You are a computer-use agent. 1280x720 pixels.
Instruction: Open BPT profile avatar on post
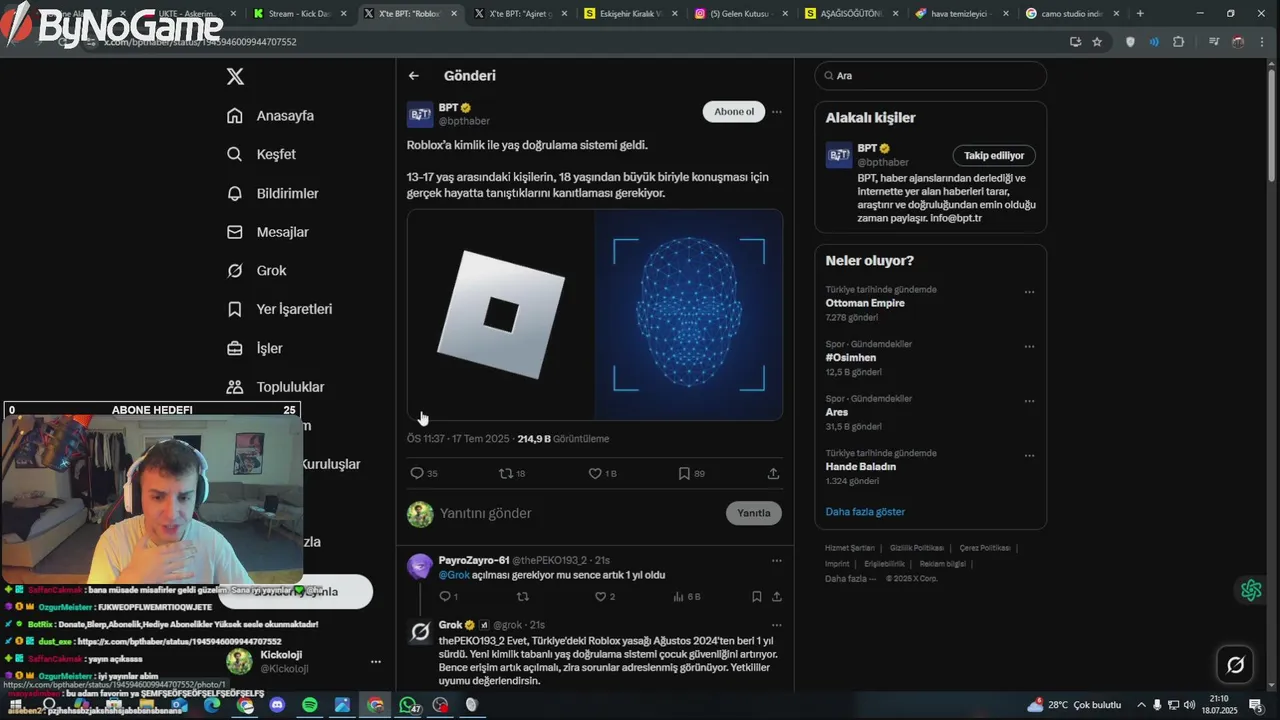pyautogui.click(x=420, y=114)
